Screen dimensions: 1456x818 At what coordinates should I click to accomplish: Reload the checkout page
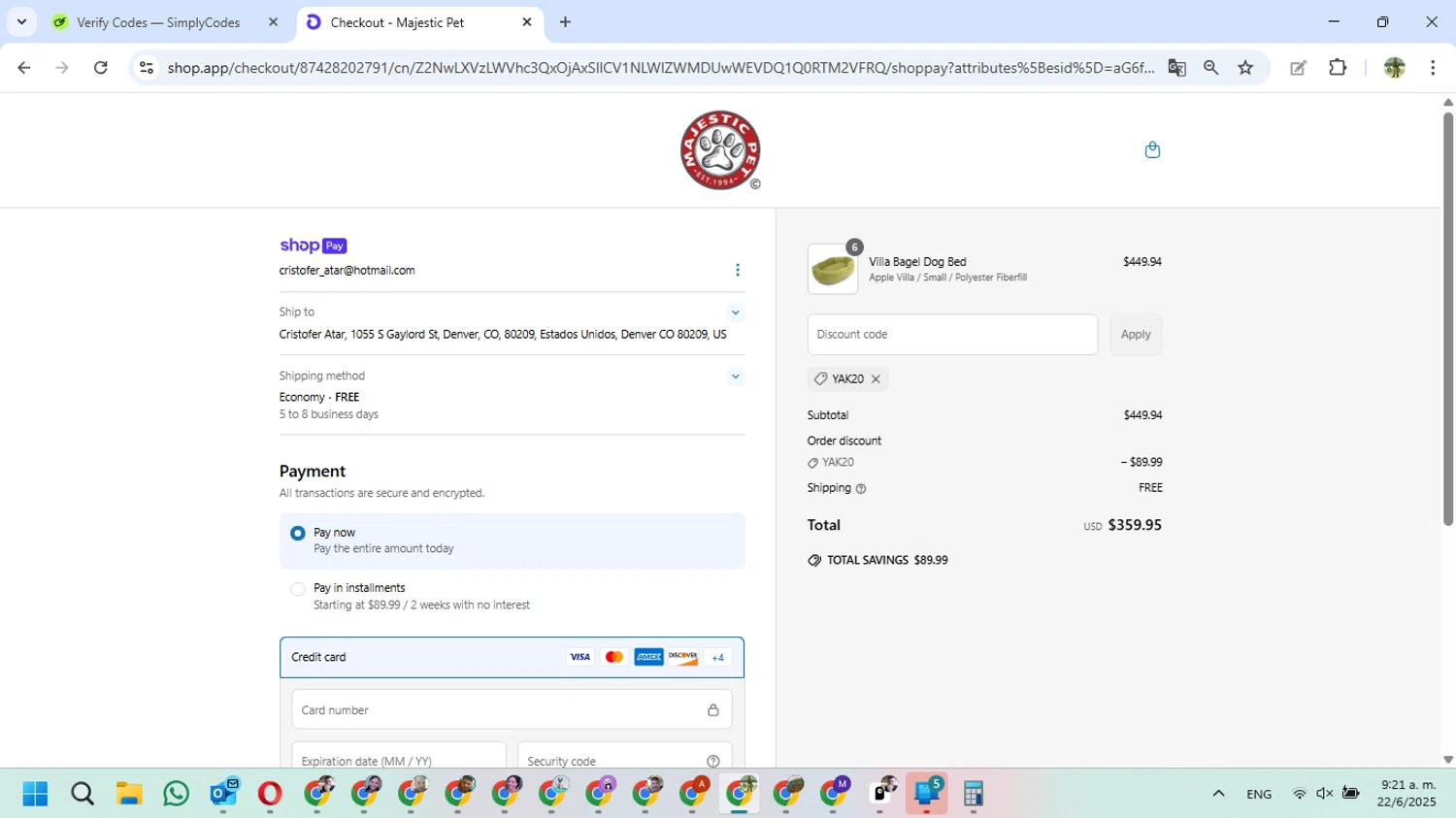pos(101,68)
